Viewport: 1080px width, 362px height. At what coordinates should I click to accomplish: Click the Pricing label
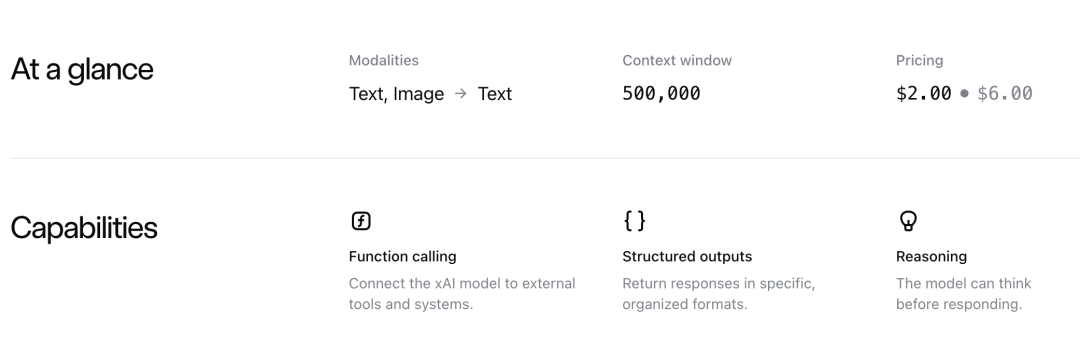pyautogui.click(x=920, y=61)
